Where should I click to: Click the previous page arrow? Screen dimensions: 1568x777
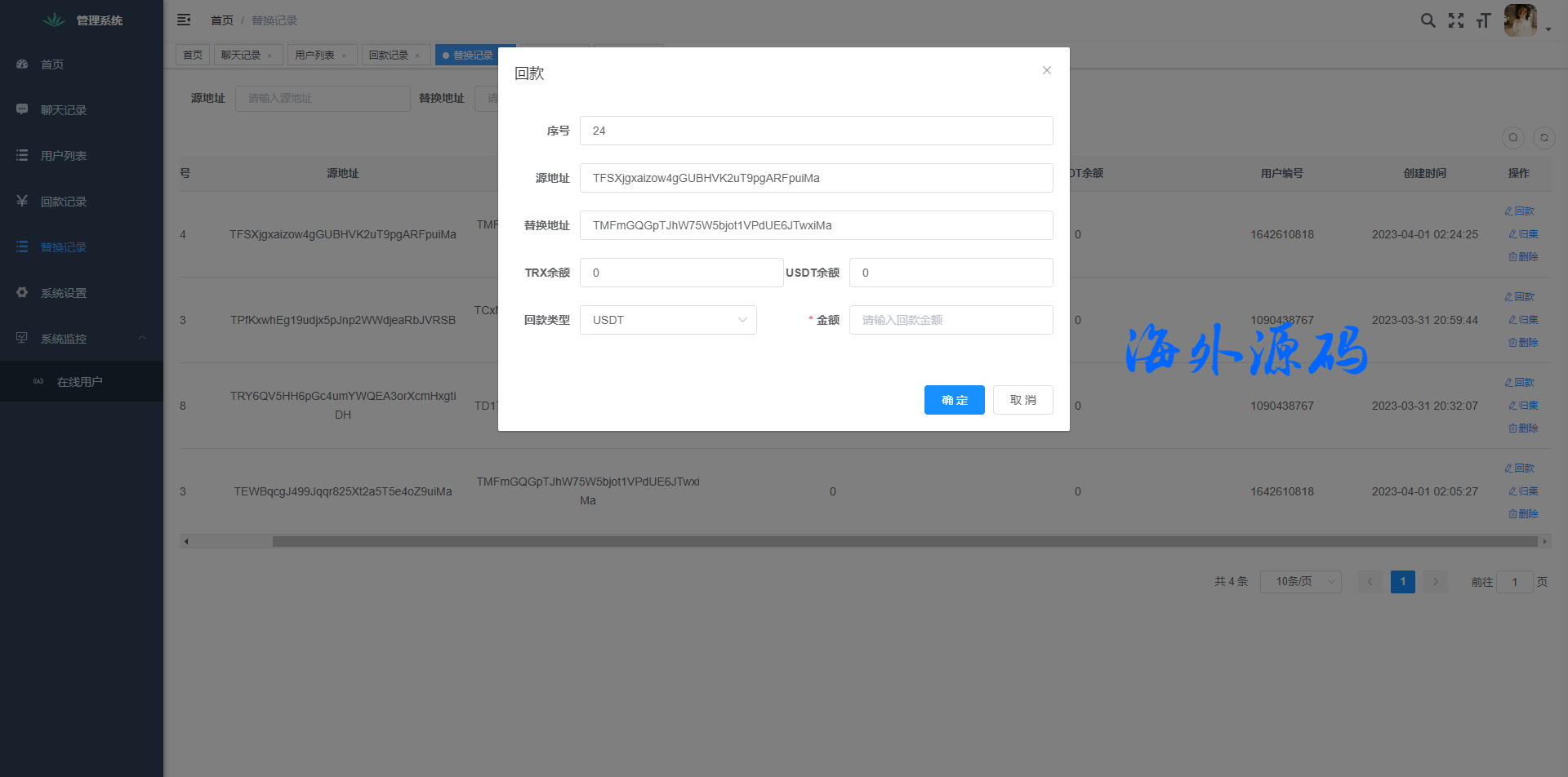(x=1370, y=582)
